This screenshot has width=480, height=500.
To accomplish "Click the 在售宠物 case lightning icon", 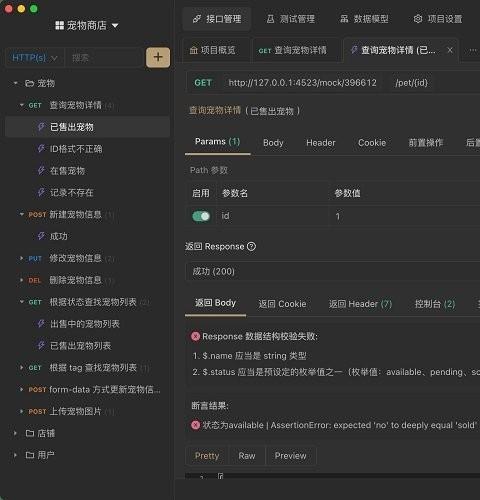I will tap(41, 170).
